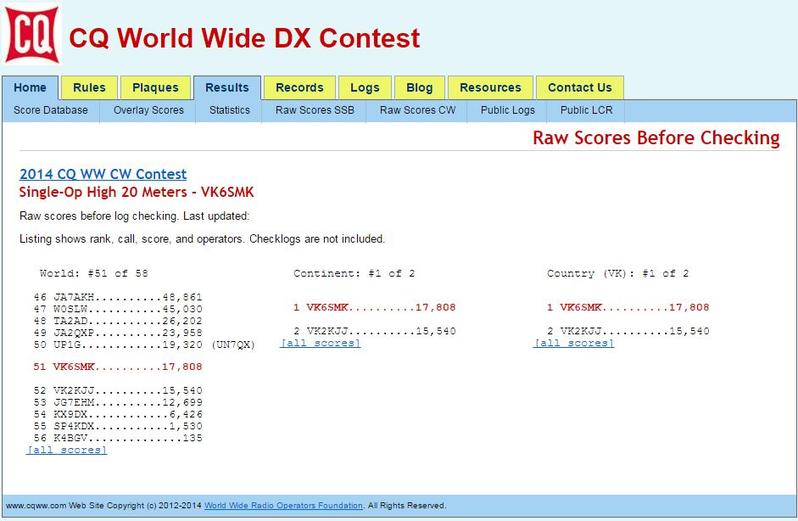Image resolution: width=798 pixels, height=521 pixels.
Task: Select row 52 VK2KJJ in World list
Action: pyautogui.click(x=118, y=391)
